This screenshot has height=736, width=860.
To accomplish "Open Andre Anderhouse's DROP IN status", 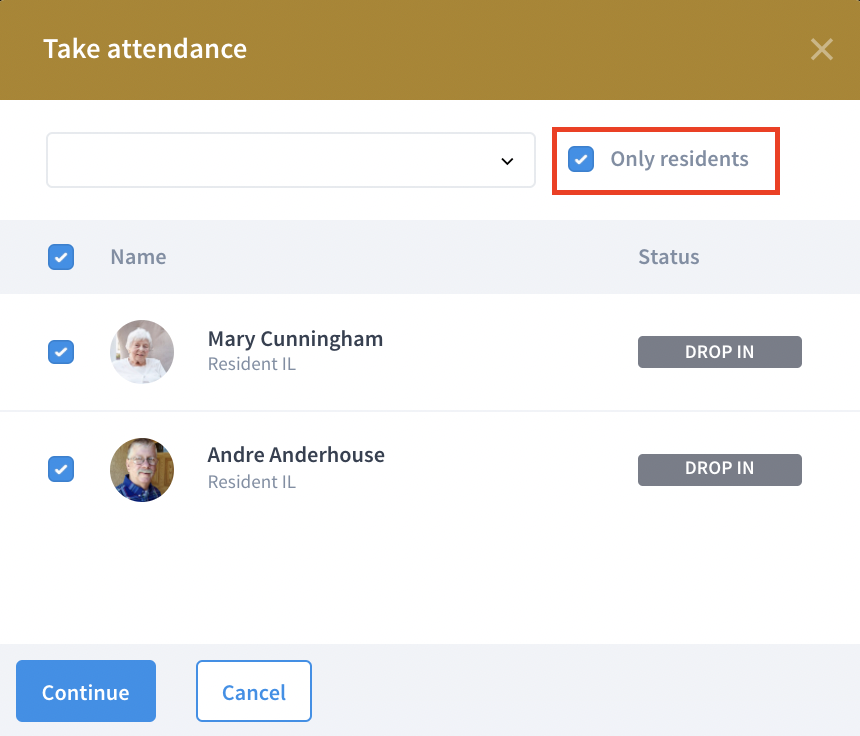I will 720,469.
